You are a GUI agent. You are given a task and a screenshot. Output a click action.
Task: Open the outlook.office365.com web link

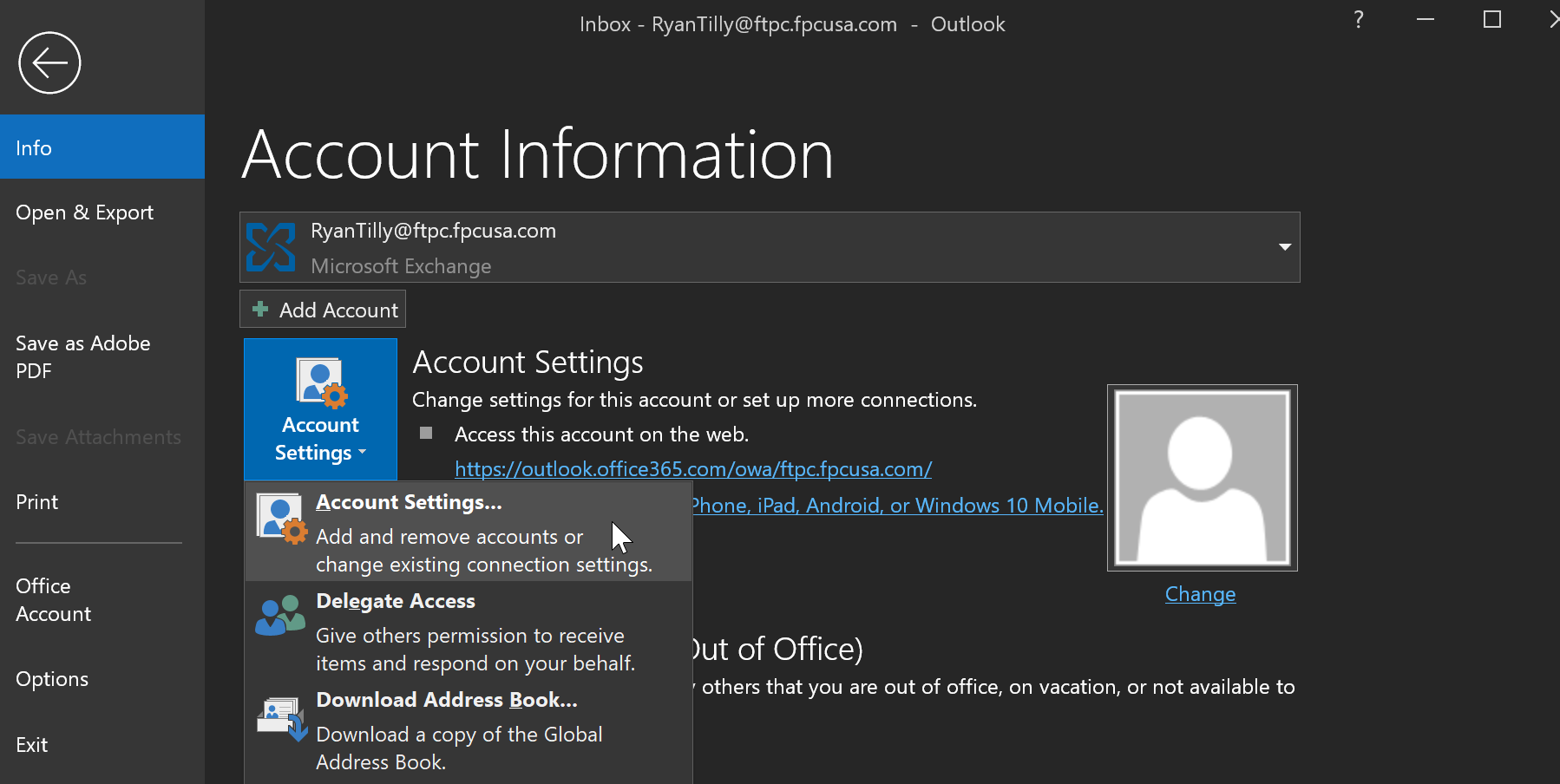tap(693, 469)
